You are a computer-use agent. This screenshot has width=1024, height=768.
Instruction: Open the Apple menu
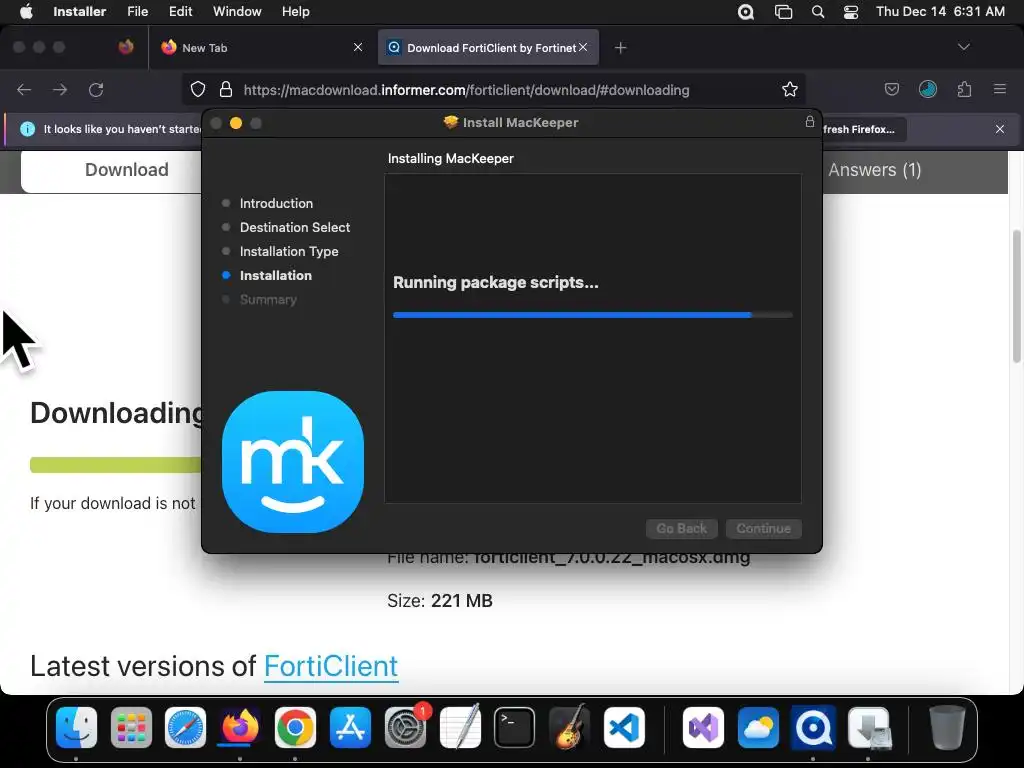[26, 11]
